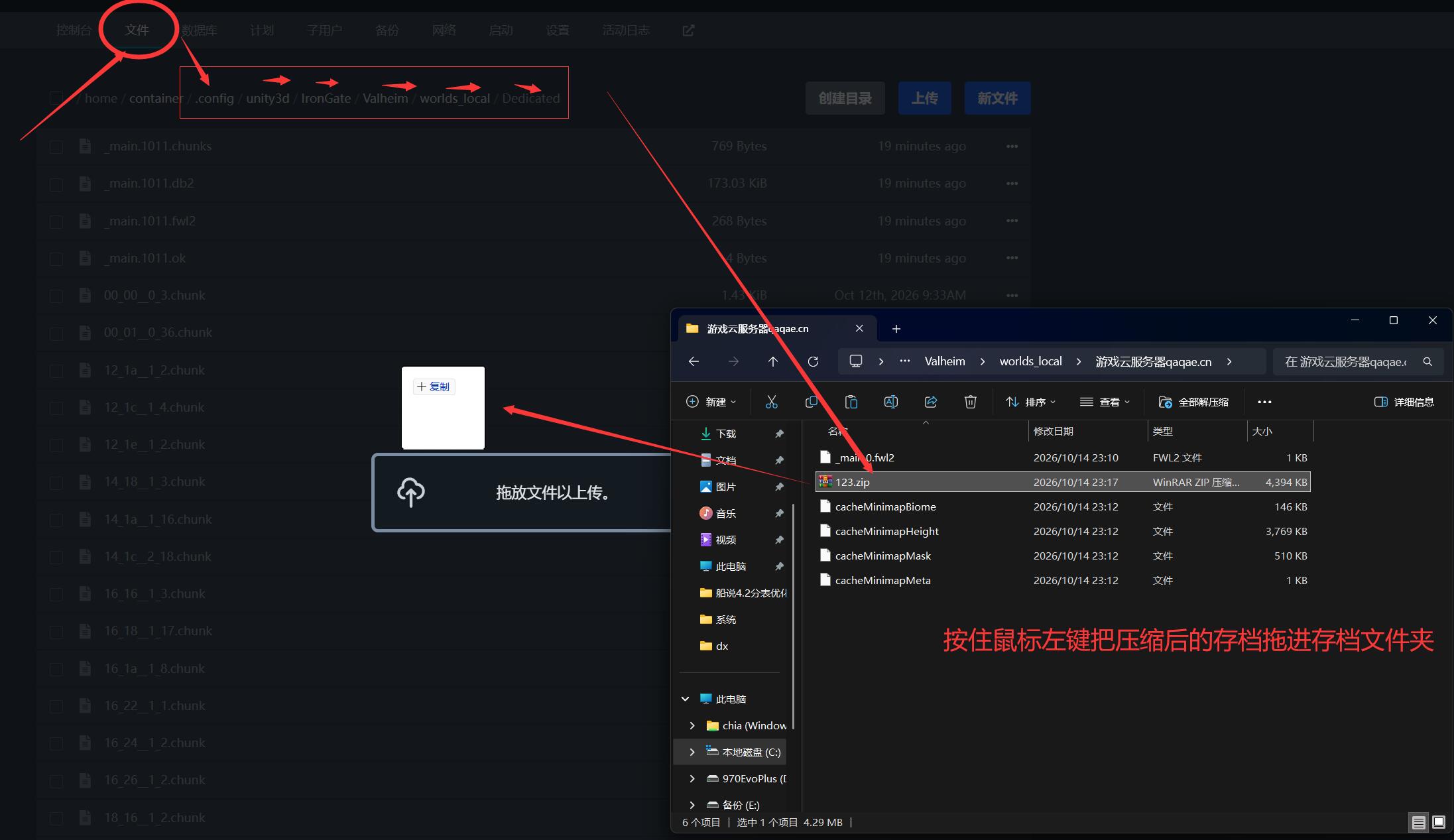Tick checkbox for _main.1011.db2
Image resolution: width=1454 pixels, height=840 pixels.
56,184
